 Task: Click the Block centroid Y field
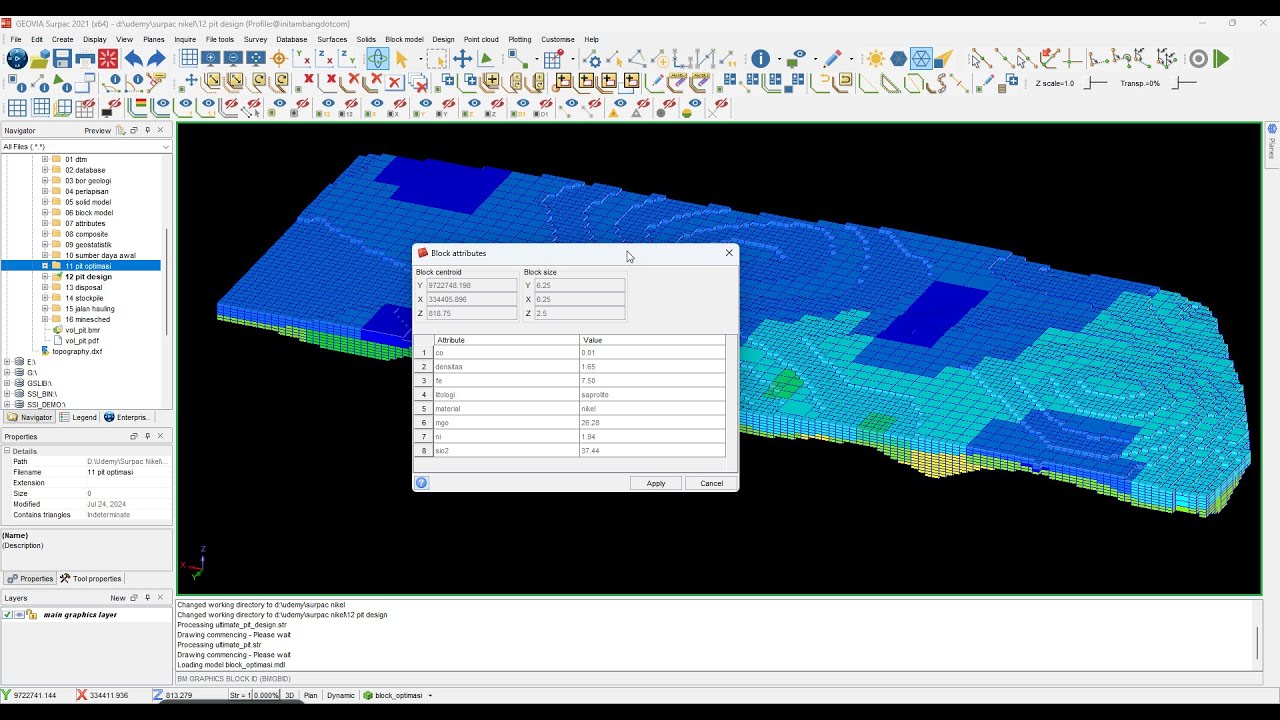[471, 285]
